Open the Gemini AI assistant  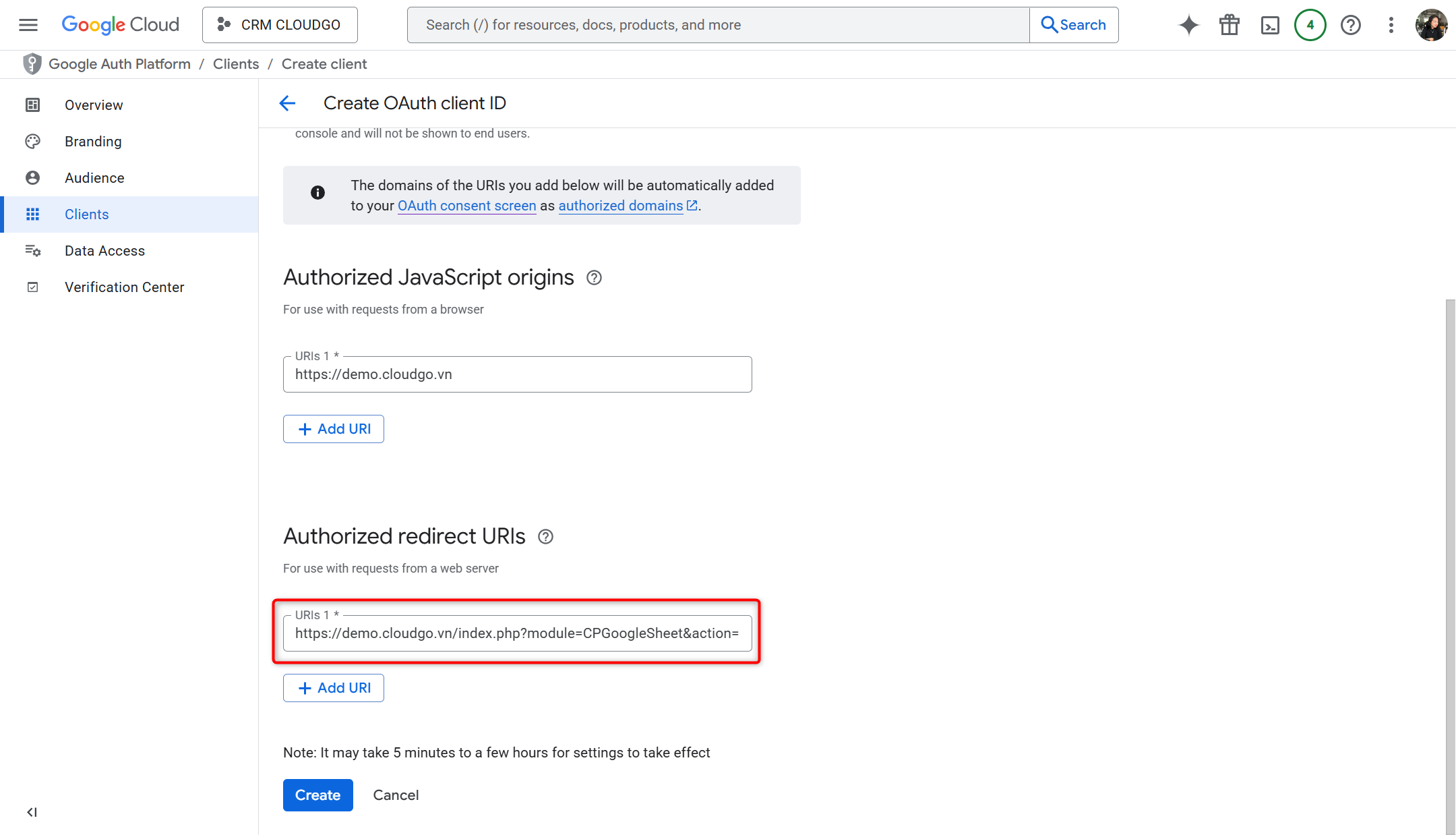click(1188, 24)
